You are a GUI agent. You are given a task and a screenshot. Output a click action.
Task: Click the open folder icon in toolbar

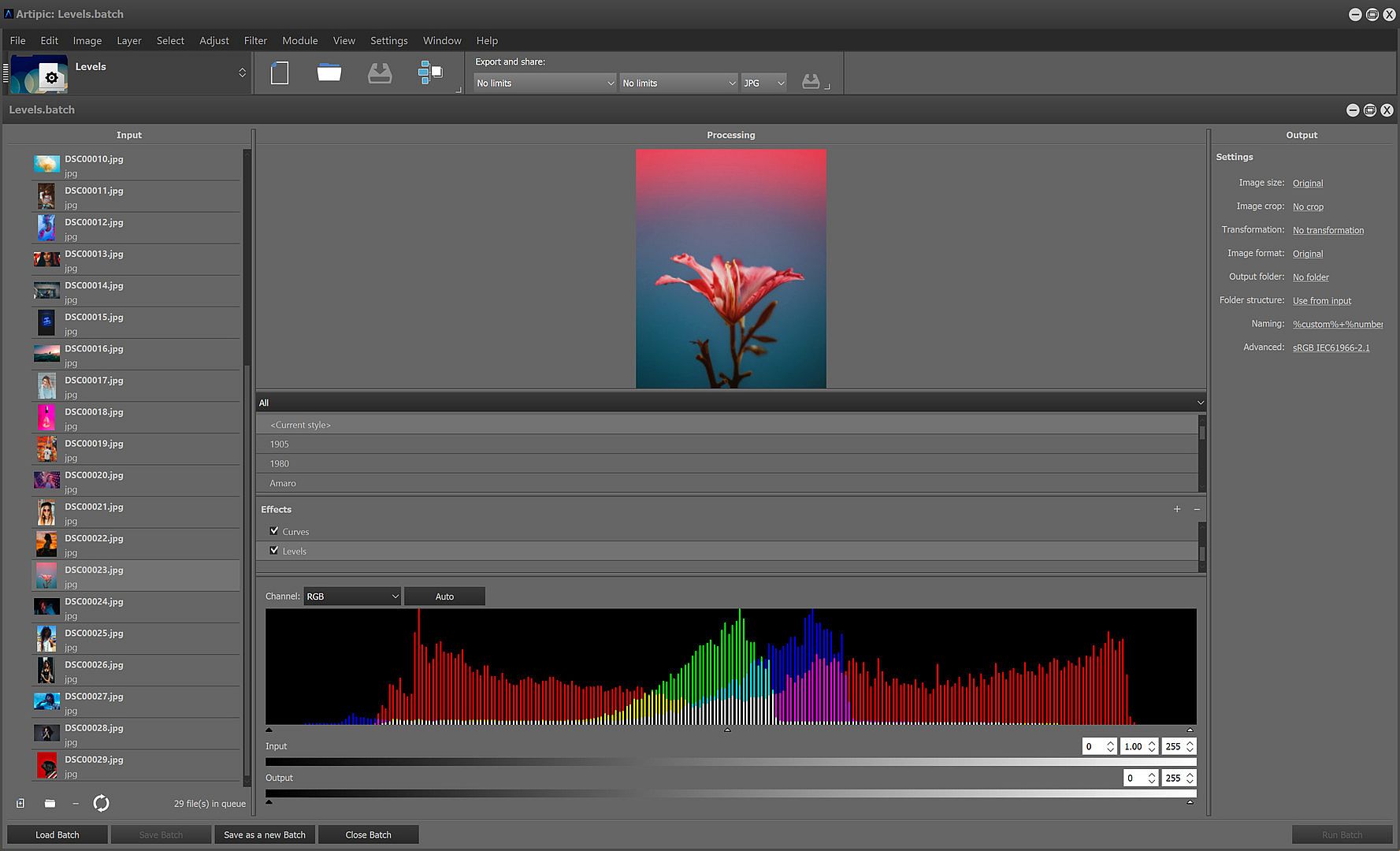click(x=329, y=73)
